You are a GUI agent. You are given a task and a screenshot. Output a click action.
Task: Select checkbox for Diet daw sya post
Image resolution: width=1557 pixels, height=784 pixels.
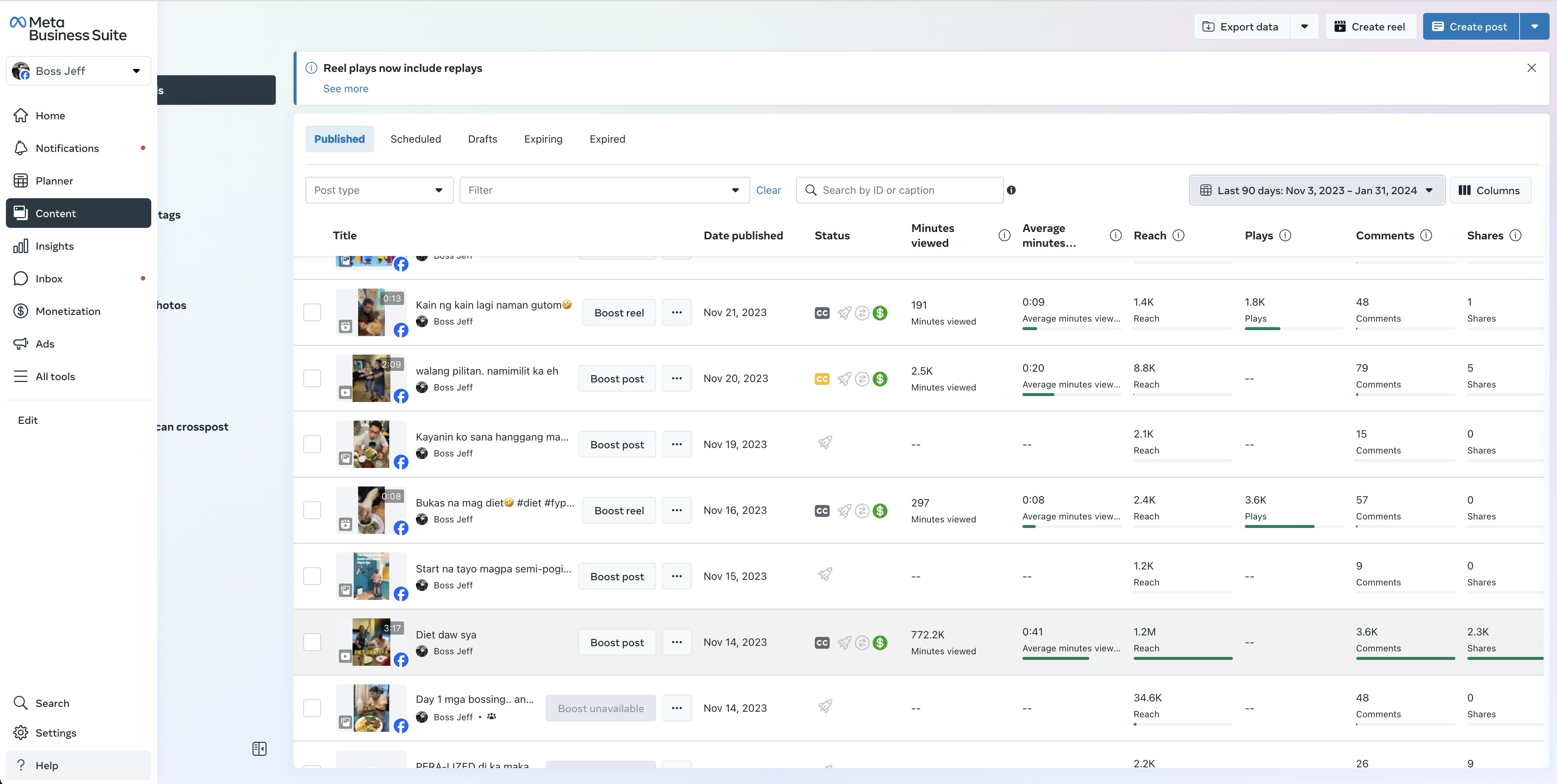click(x=312, y=642)
